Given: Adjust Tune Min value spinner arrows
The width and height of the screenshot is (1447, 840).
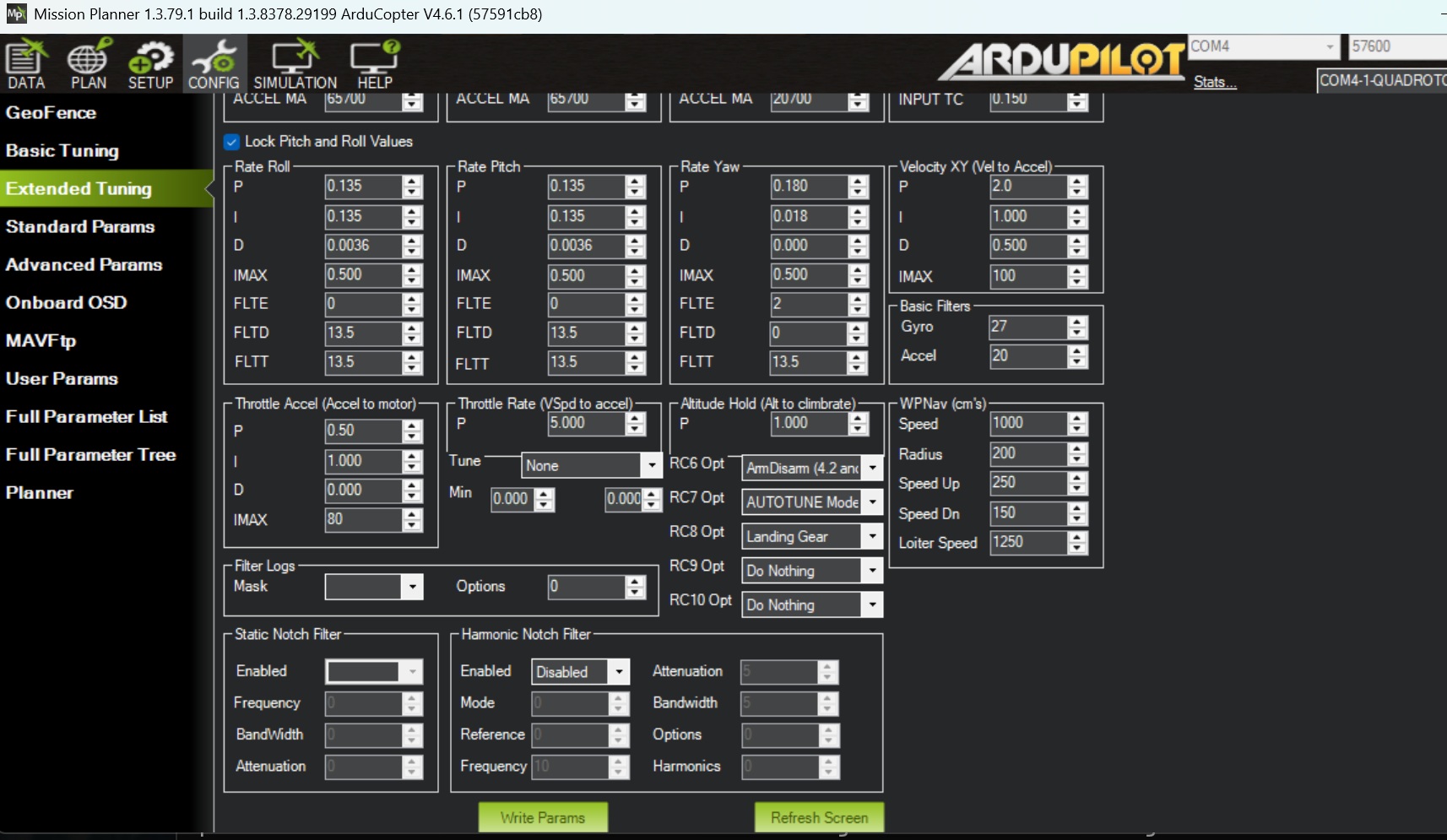Looking at the screenshot, I should tap(545, 500).
